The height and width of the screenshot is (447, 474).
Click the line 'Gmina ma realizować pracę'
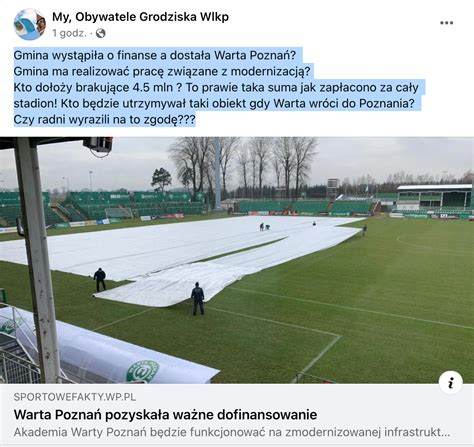pyautogui.click(x=162, y=71)
